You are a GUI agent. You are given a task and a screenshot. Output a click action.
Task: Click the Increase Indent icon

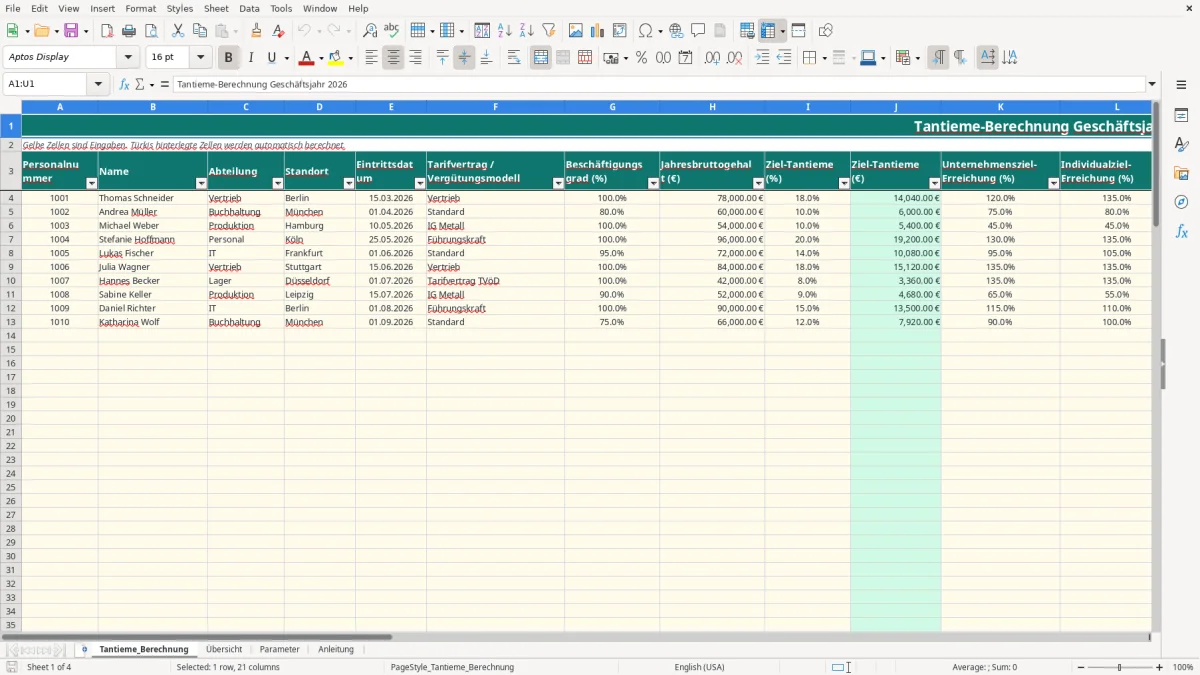pos(762,58)
